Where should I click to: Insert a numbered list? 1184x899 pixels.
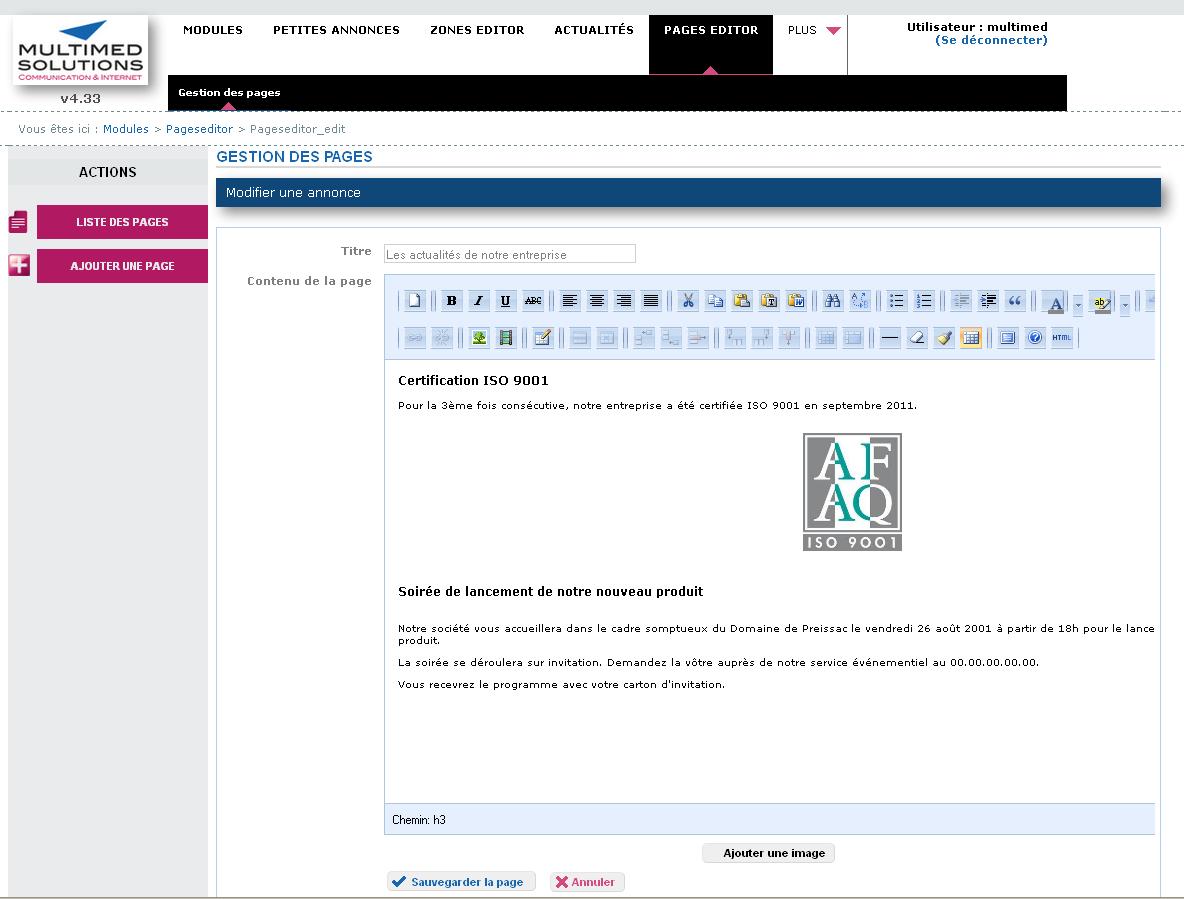pos(924,300)
